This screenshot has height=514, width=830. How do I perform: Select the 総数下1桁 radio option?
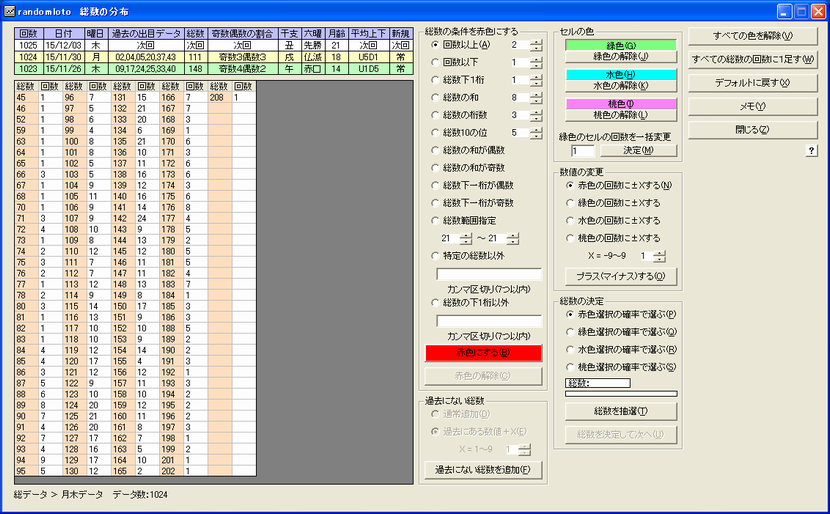[x=435, y=80]
